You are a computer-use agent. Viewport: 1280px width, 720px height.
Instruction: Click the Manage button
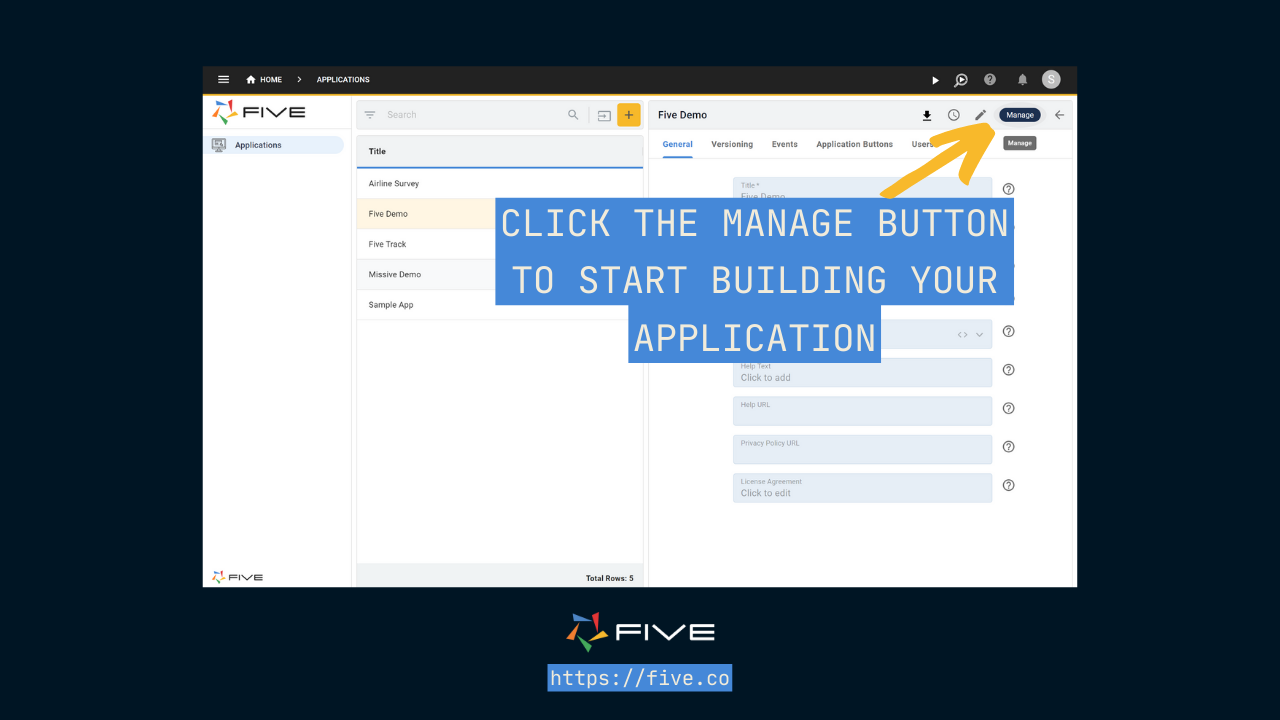[1019, 115]
